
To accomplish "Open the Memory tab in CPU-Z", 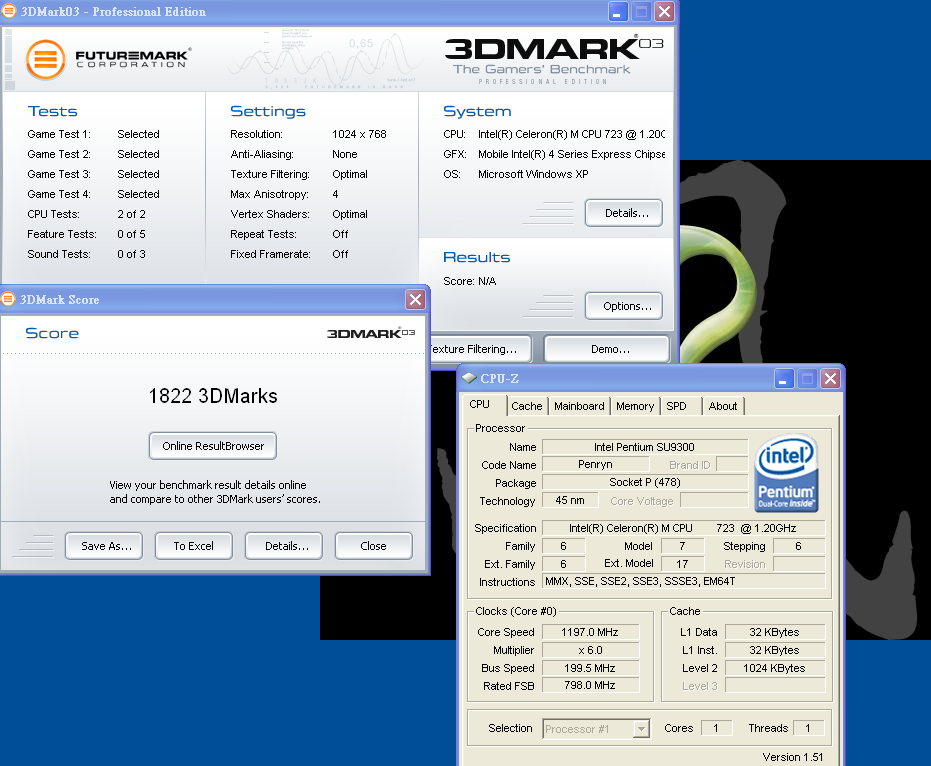I will click(x=635, y=406).
